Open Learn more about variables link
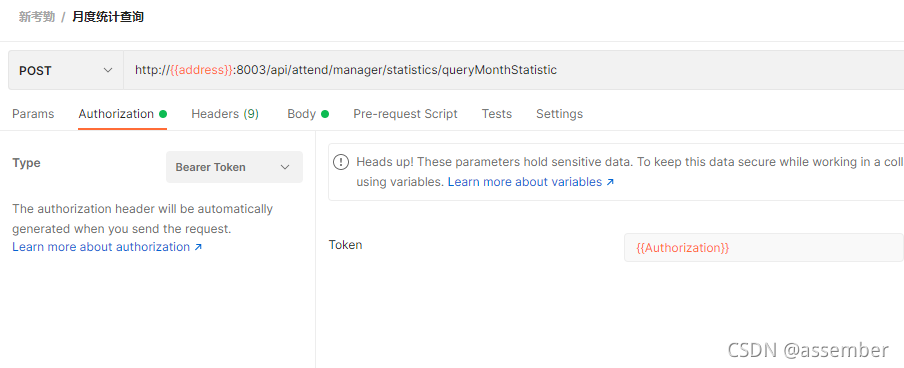 coord(525,182)
